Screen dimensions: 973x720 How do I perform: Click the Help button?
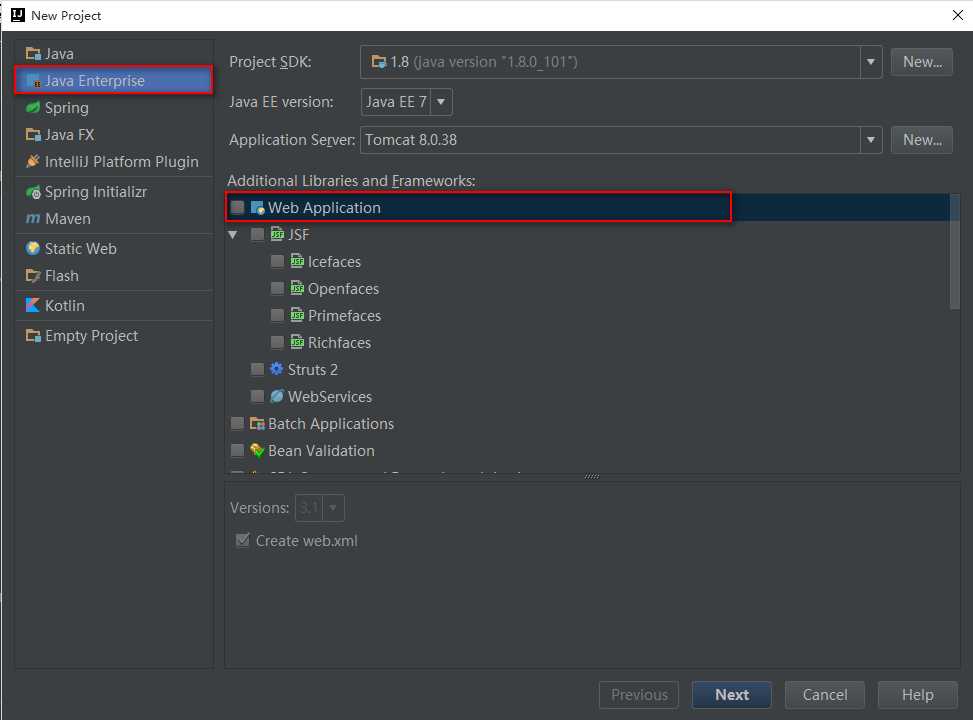(917, 695)
